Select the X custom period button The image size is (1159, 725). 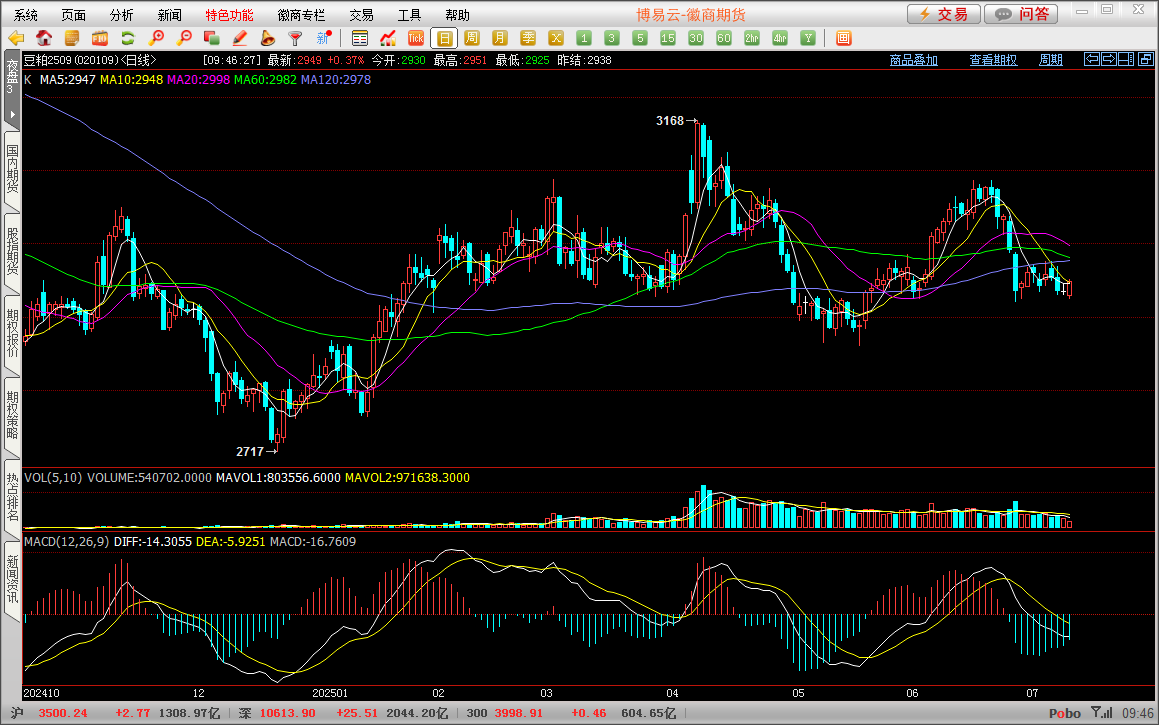pos(557,38)
